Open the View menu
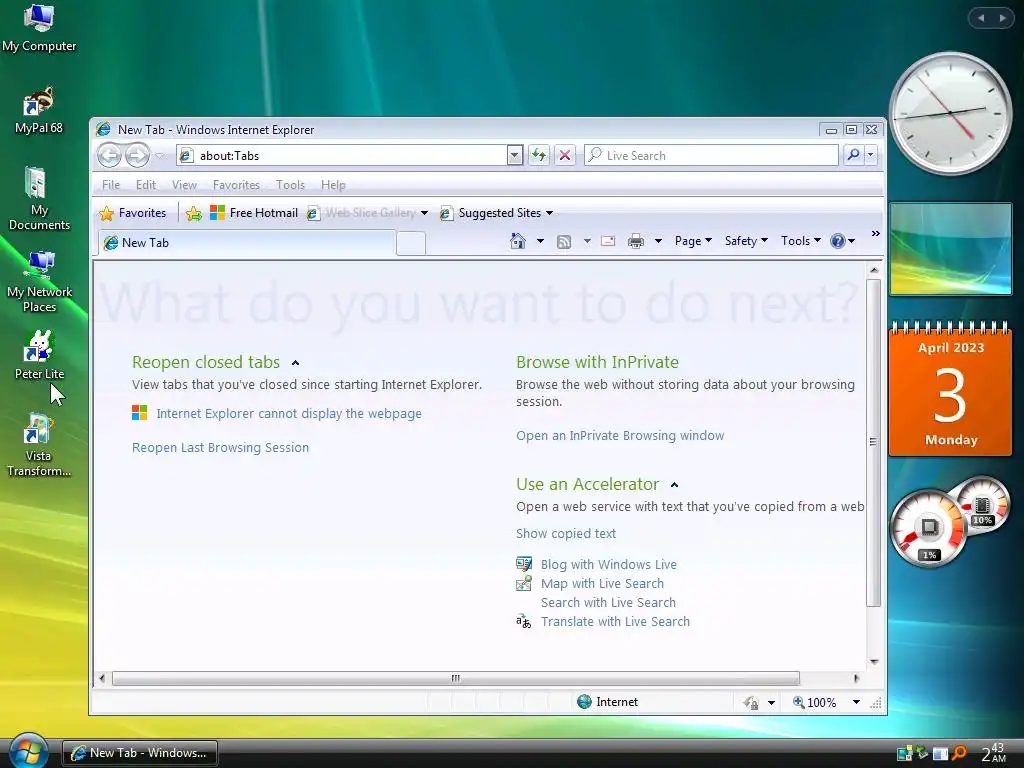This screenshot has height=768, width=1024. tap(184, 185)
